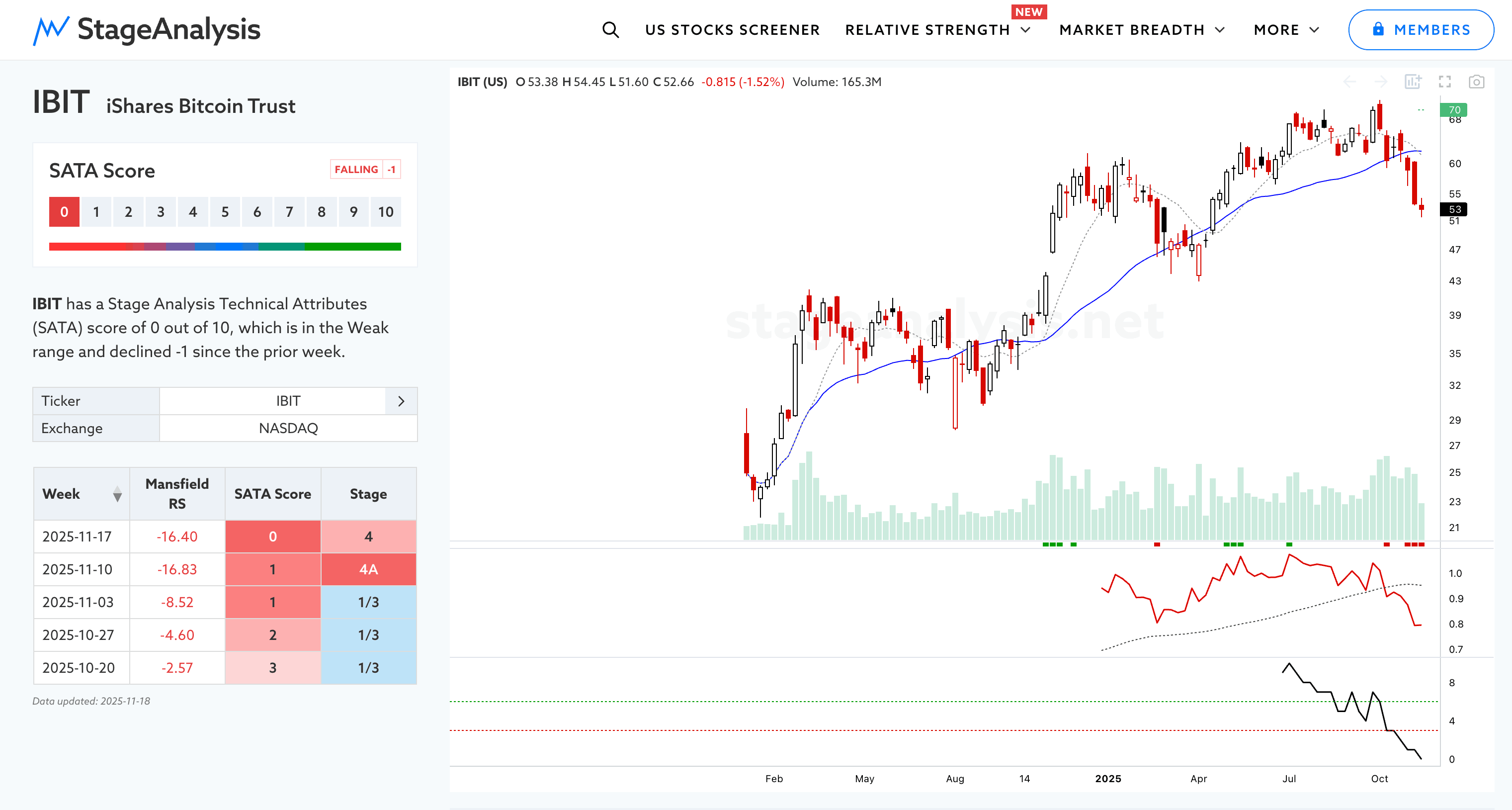The height and width of the screenshot is (810, 1512).
Task: Click the lock icon in Members button
Action: [1378, 29]
